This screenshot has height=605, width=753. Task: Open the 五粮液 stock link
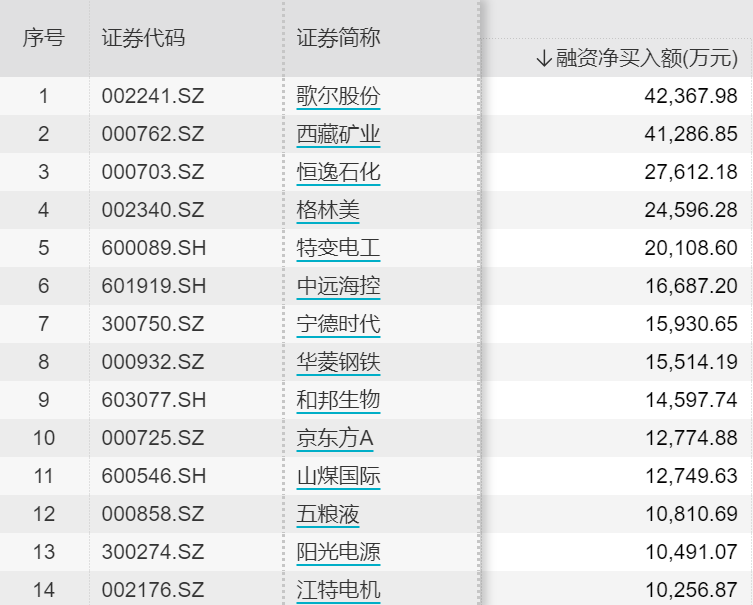(328, 514)
